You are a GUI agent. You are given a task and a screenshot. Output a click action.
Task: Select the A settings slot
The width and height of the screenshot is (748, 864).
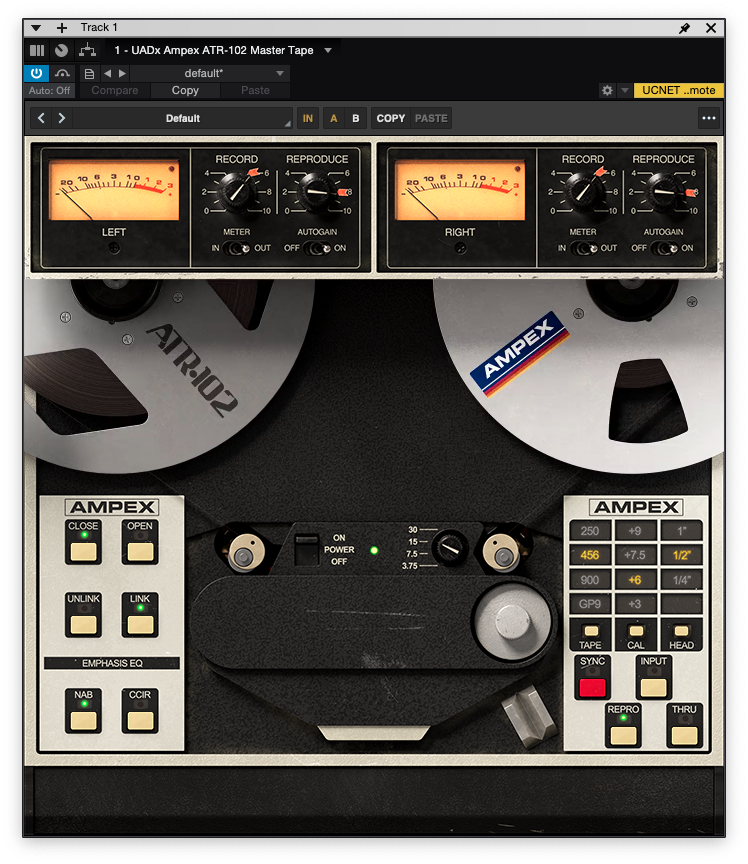pyautogui.click(x=333, y=118)
